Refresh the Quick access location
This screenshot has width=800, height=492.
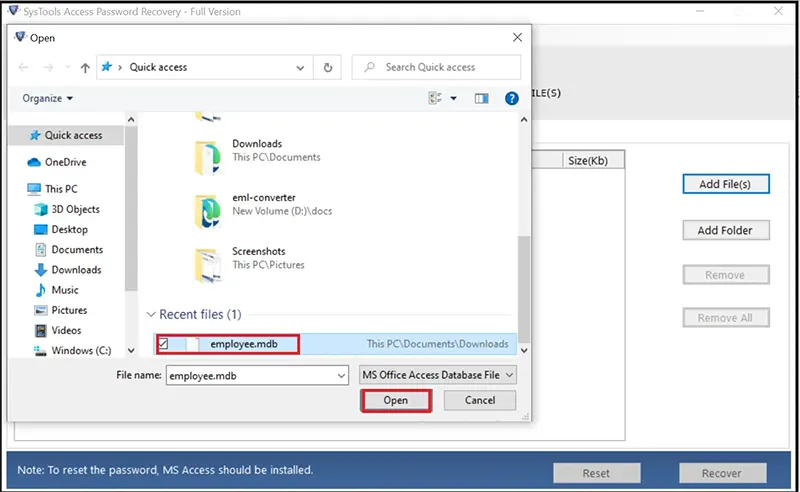[x=328, y=67]
